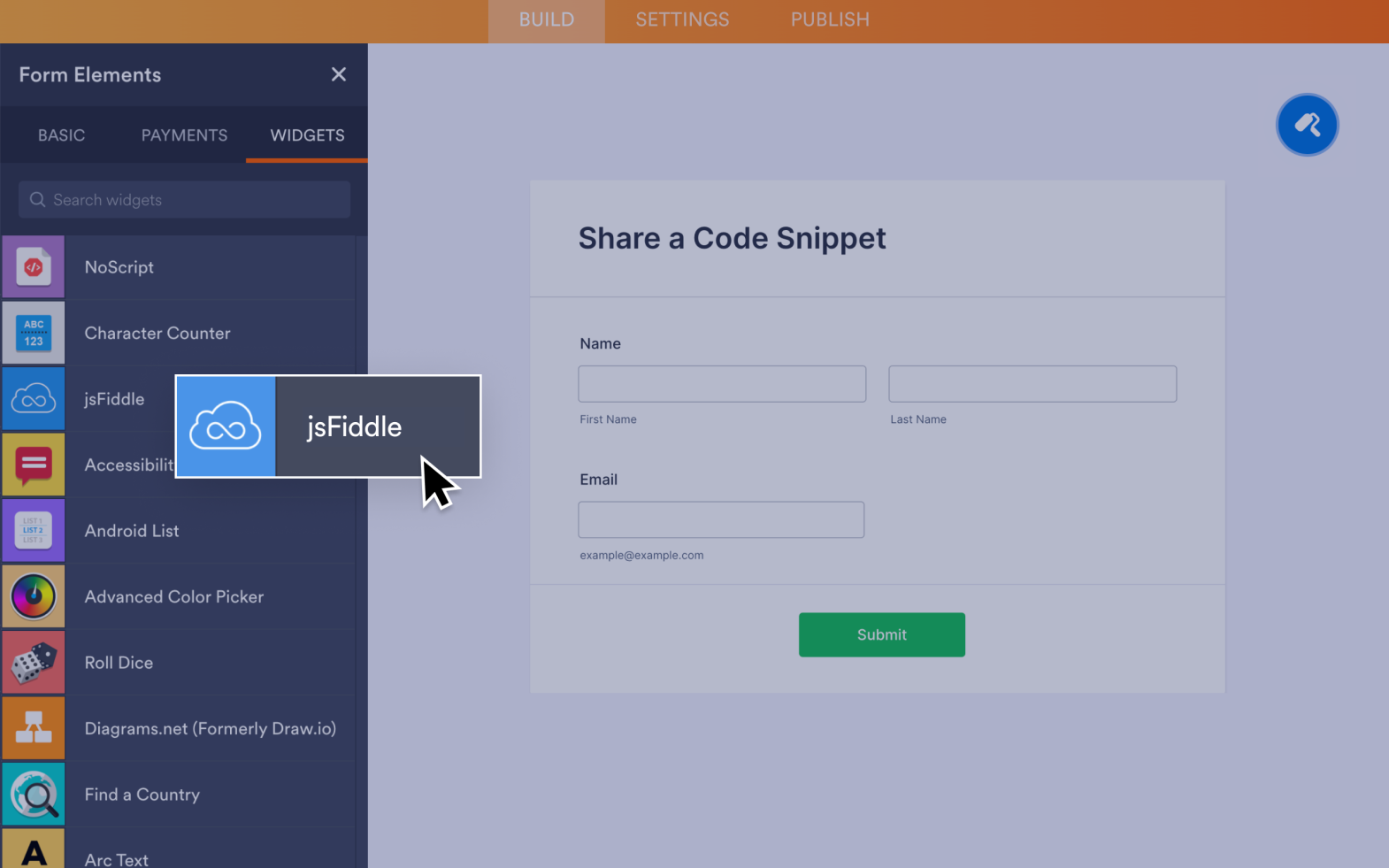Click the Accessibility speech bubble icon
This screenshot has width=1389, height=868.
34,465
